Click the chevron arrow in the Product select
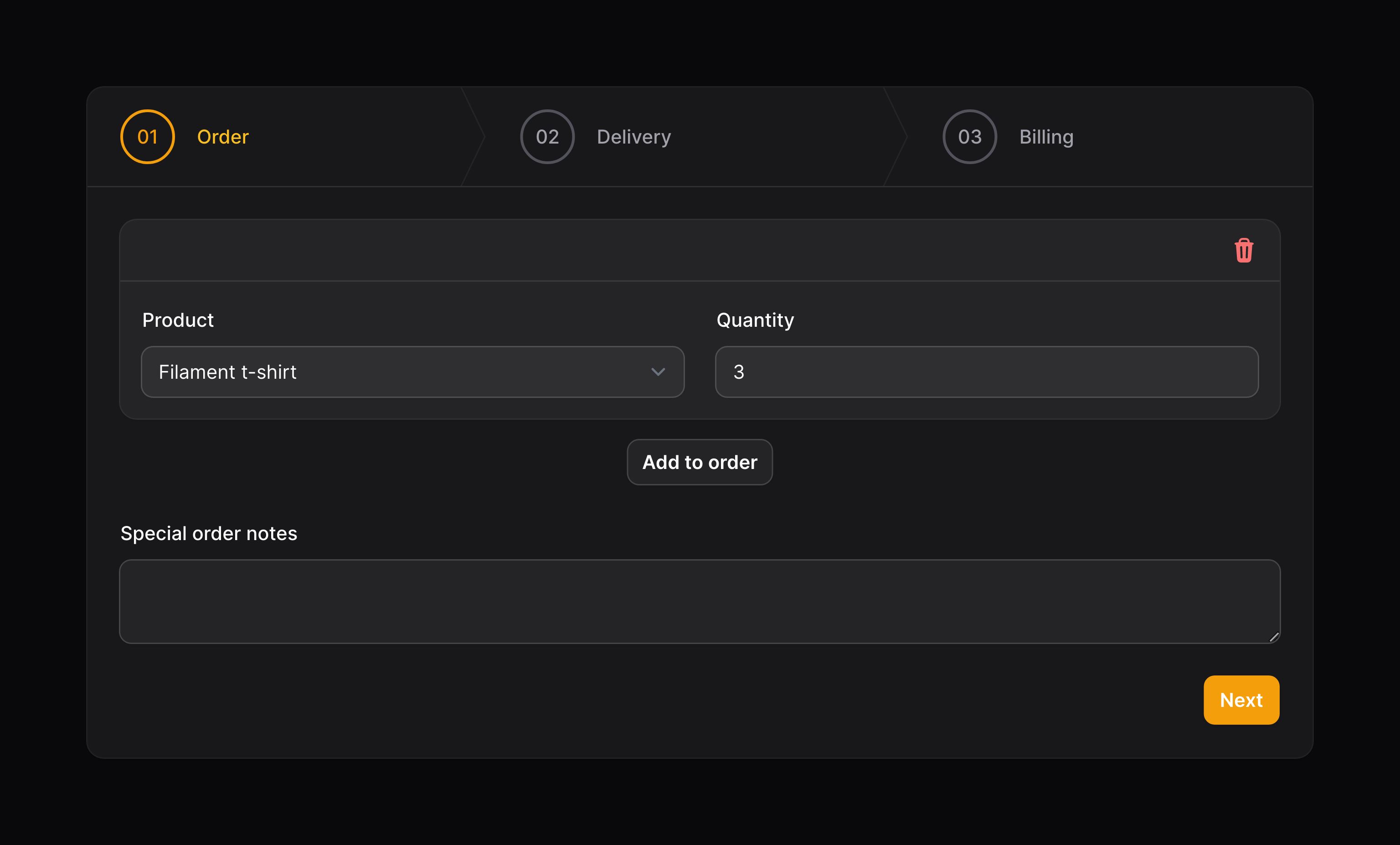Screen dimensions: 1400x845 click(x=658, y=371)
